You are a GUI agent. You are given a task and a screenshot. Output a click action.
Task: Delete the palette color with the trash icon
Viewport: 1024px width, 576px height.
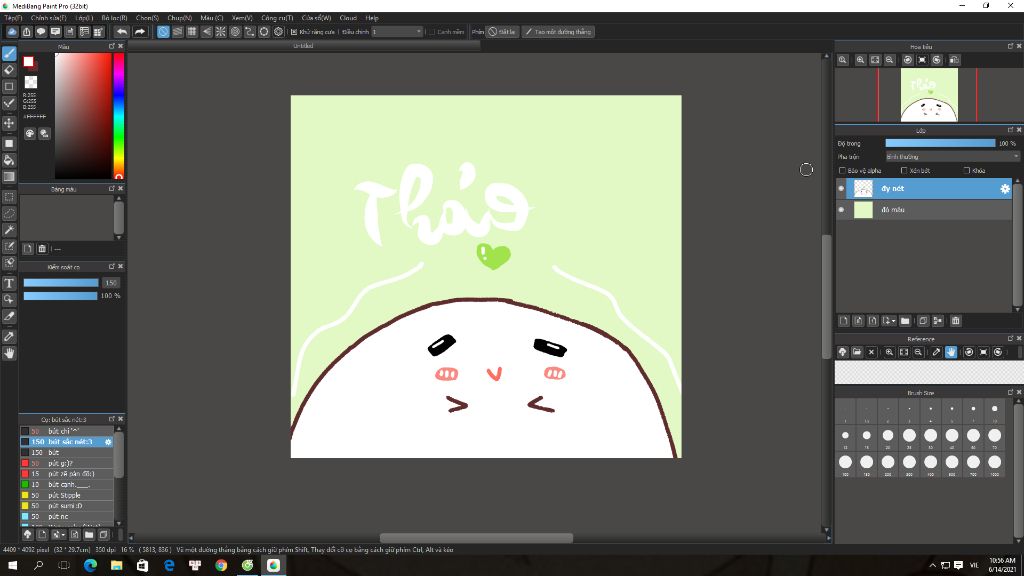42,249
